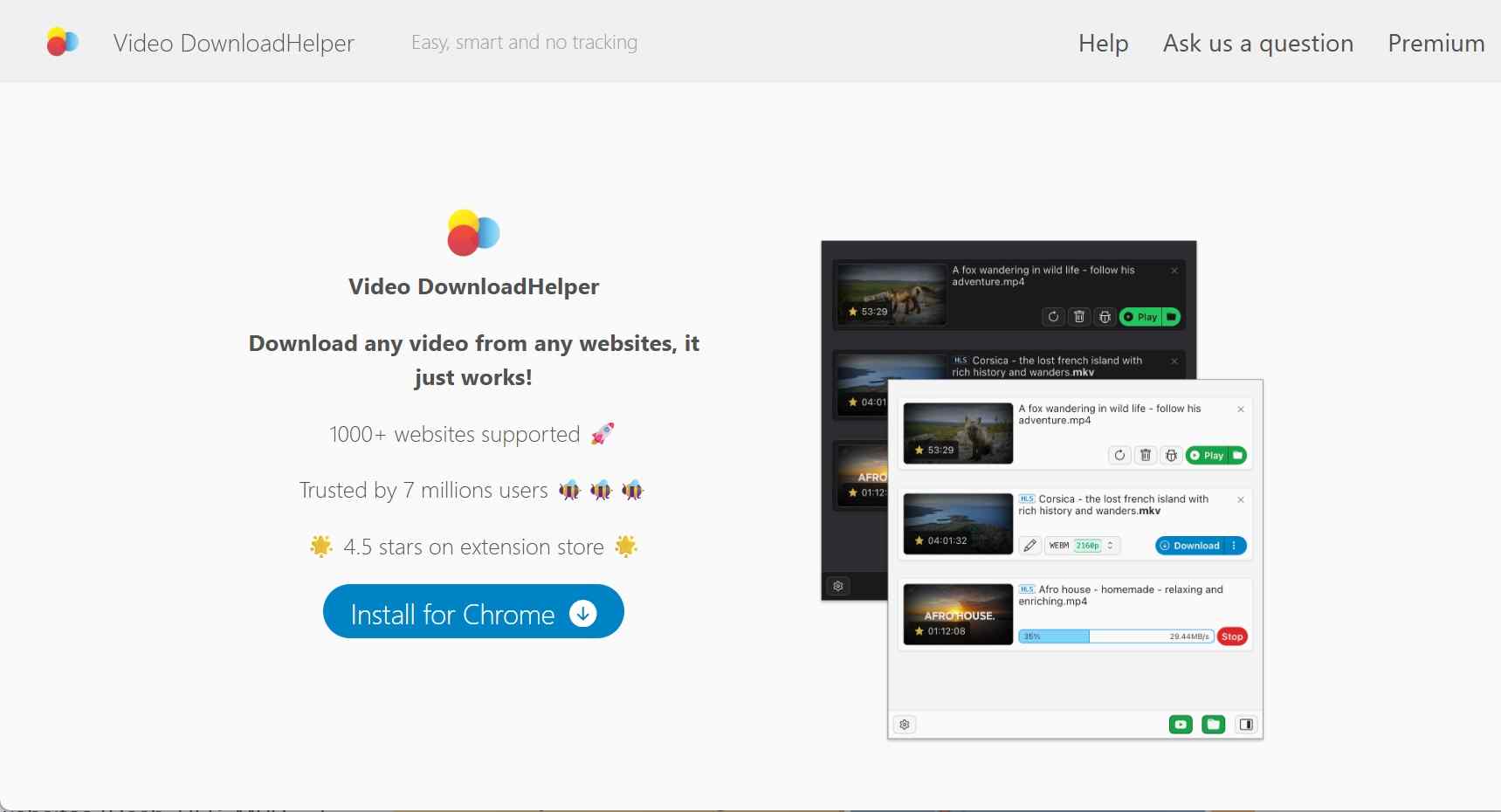Open the three-dot menu on Download button
The width and height of the screenshot is (1501, 812).
(x=1234, y=546)
